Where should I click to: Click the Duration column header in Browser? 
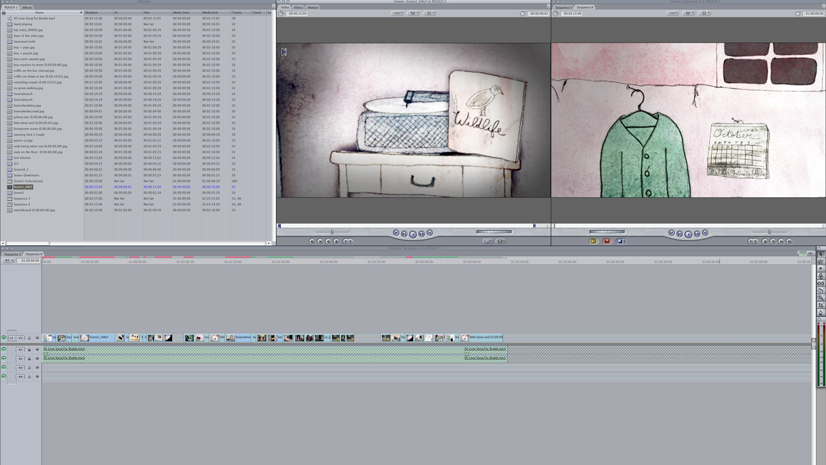pos(99,12)
